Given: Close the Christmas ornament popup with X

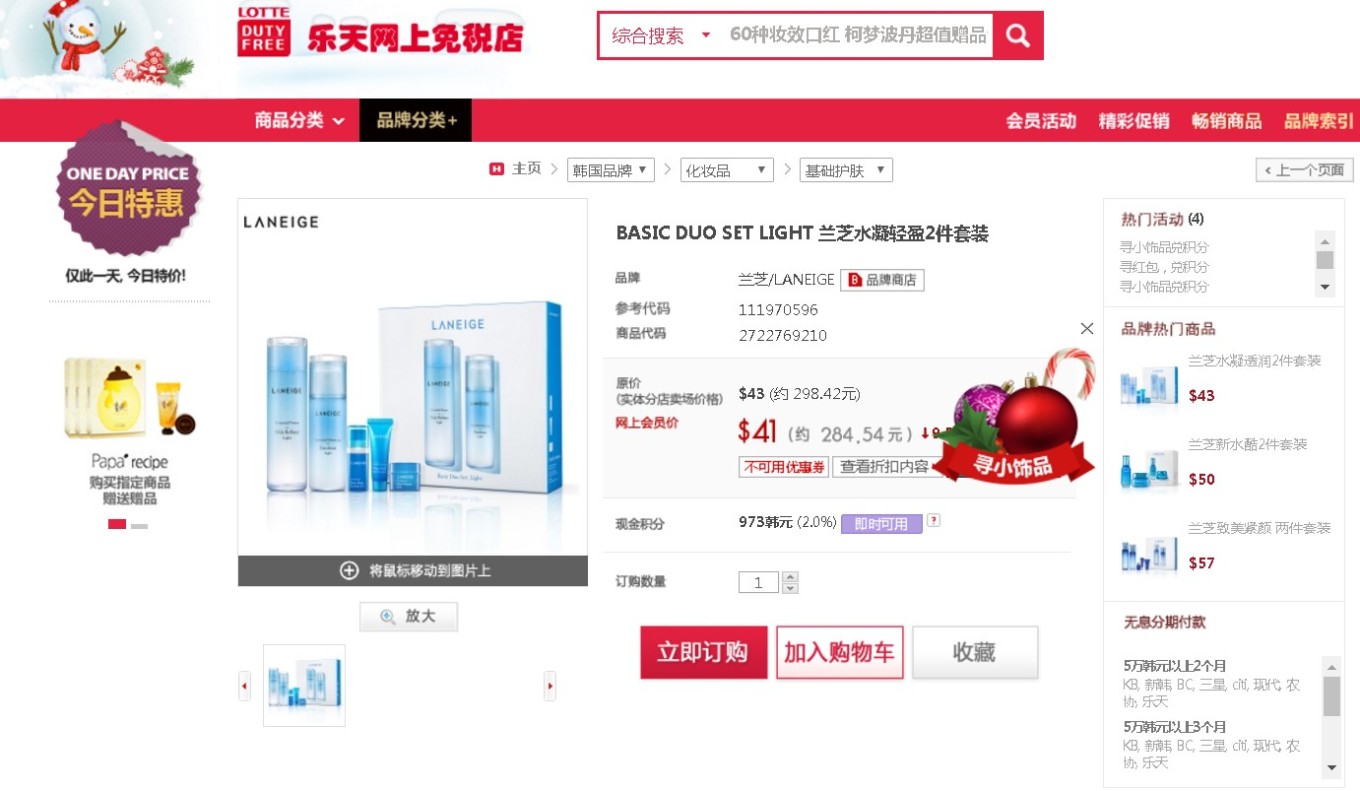Looking at the screenshot, I should tap(1087, 328).
